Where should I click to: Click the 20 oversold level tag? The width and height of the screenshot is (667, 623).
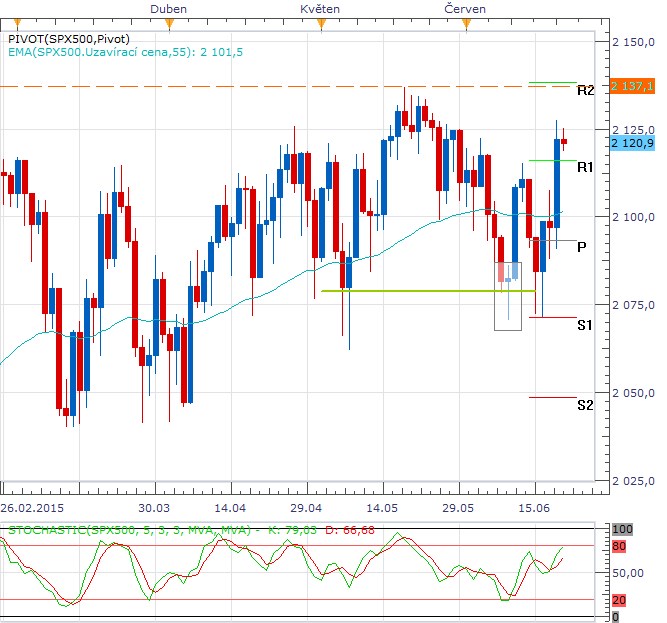tap(619, 600)
